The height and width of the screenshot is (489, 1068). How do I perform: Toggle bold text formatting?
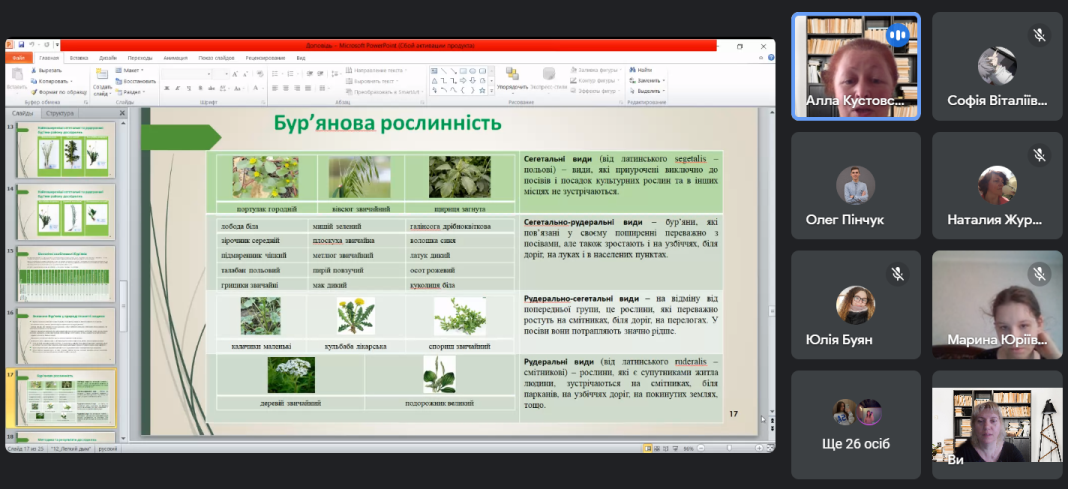tap(165, 89)
